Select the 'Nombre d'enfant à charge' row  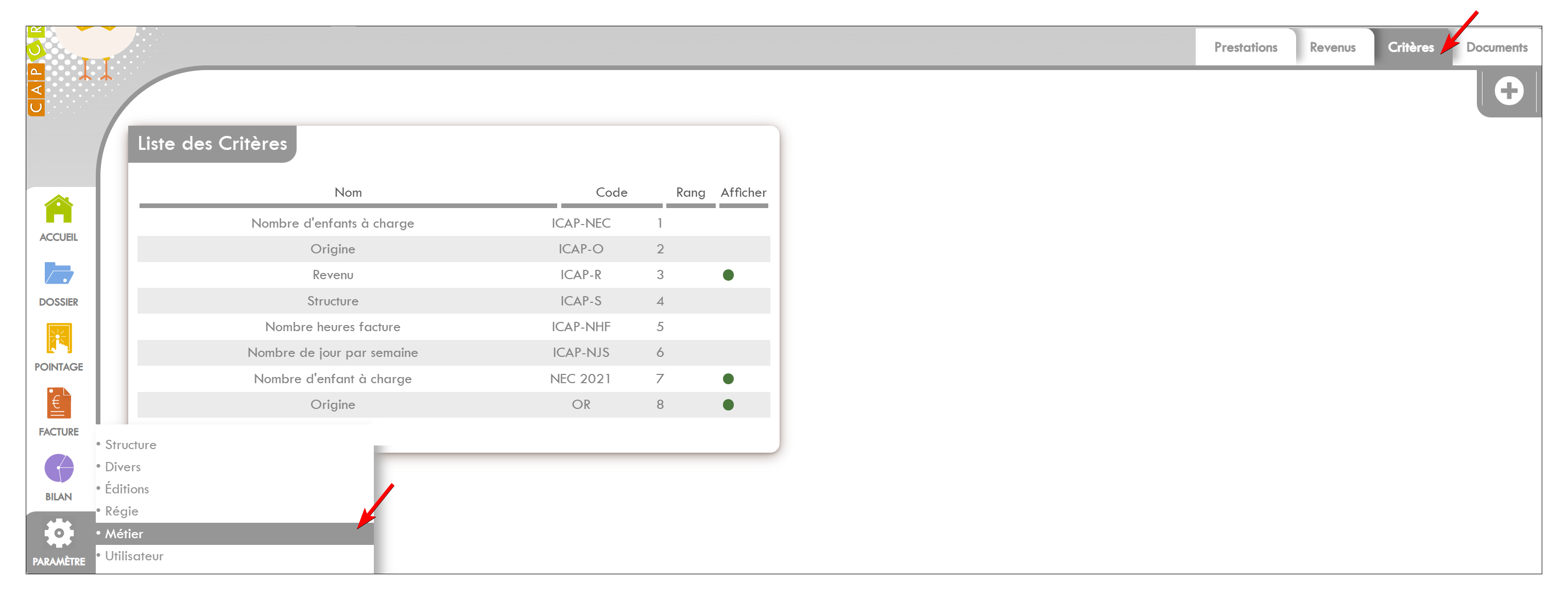point(454,379)
